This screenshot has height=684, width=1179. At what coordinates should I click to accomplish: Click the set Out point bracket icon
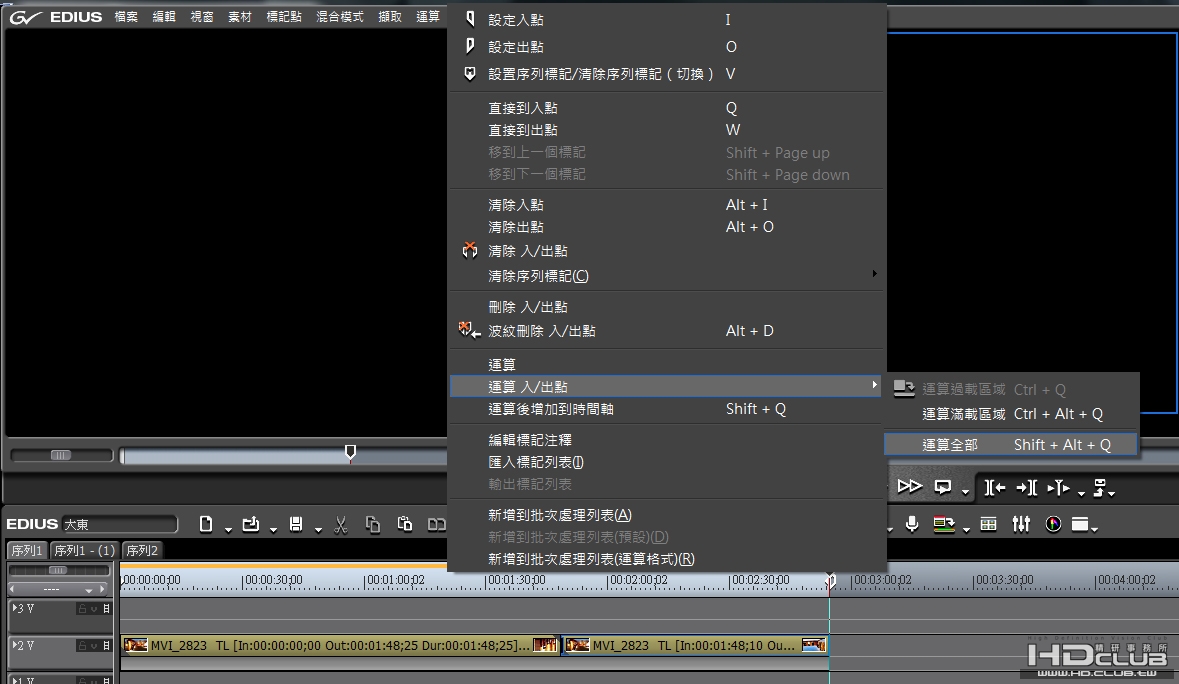point(1027,488)
